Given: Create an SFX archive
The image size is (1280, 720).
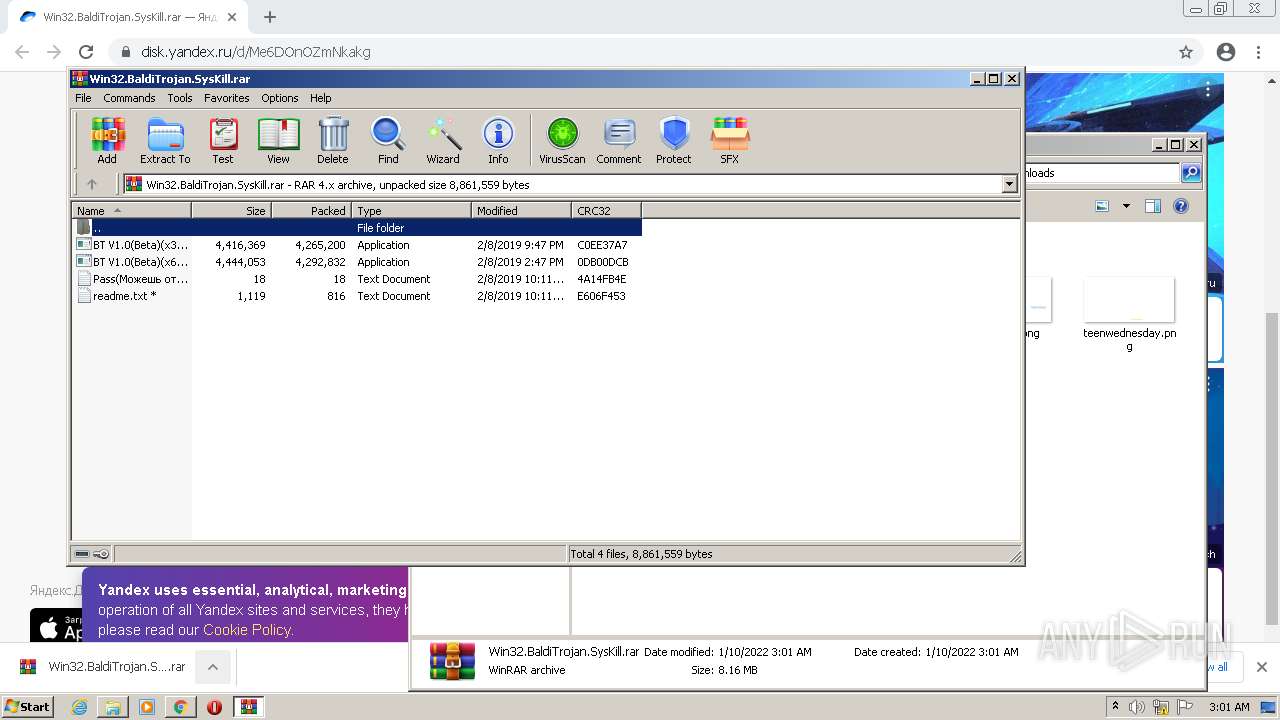Looking at the screenshot, I should [x=730, y=140].
